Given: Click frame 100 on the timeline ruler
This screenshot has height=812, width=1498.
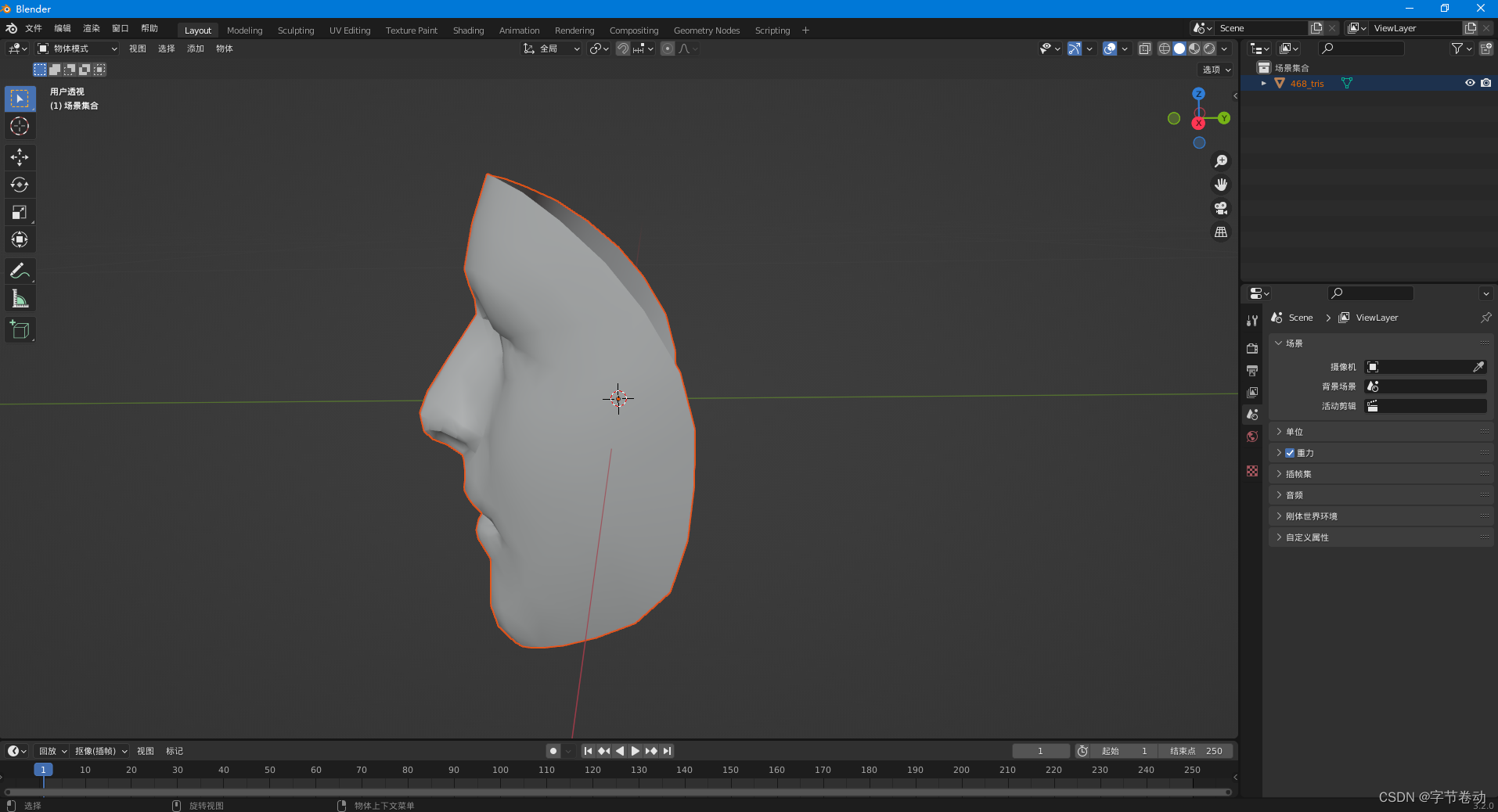Looking at the screenshot, I should (500, 770).
